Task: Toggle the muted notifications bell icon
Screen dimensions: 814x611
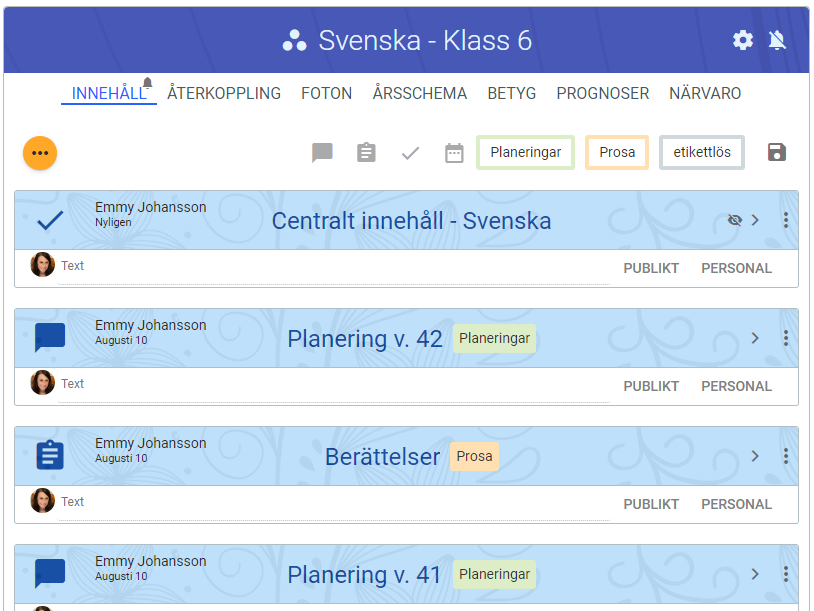Action: [x=777, y=40]
